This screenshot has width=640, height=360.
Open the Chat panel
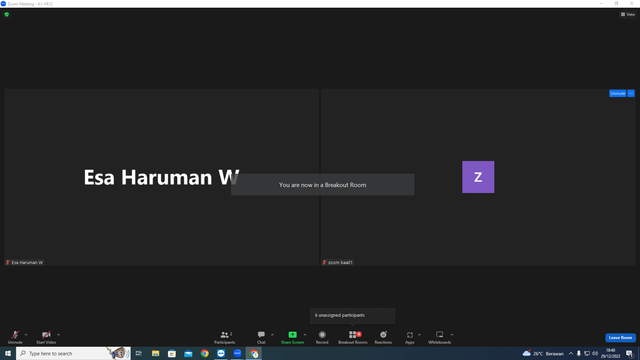coord(261,337)
